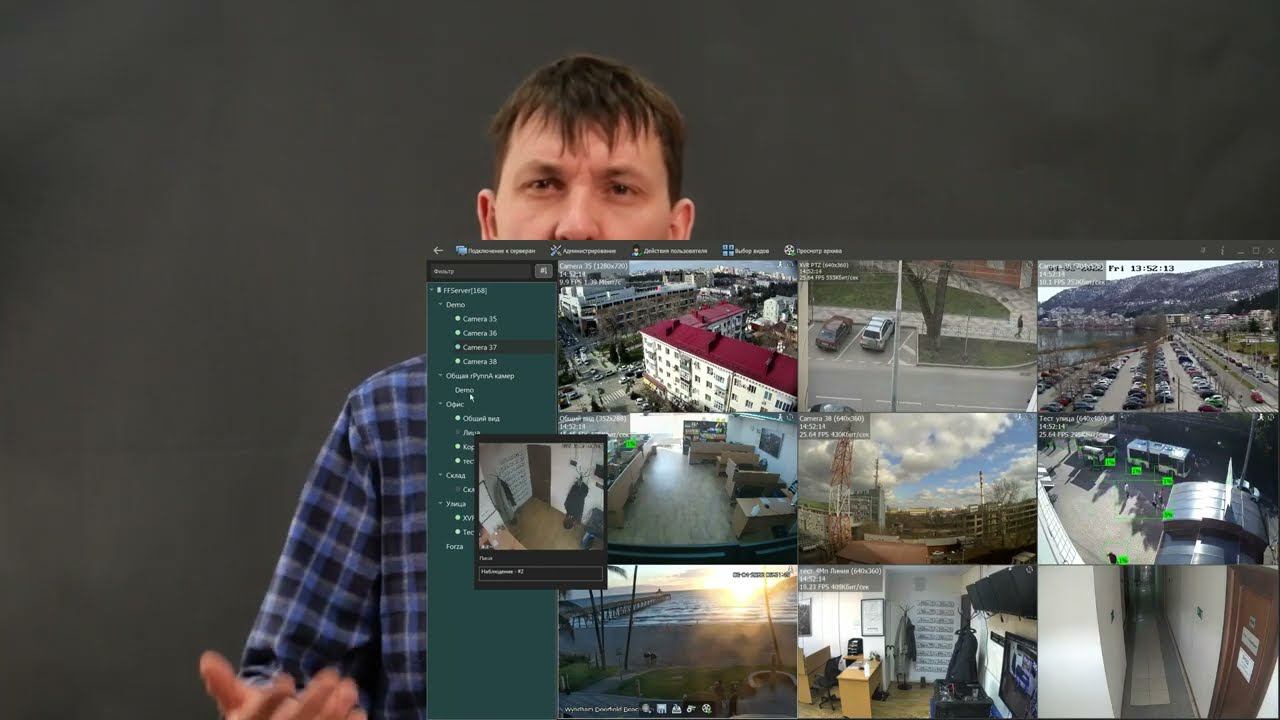Collapse the Офис group
The height and width of the screenshot is (720, 1280).
[440, 404]
